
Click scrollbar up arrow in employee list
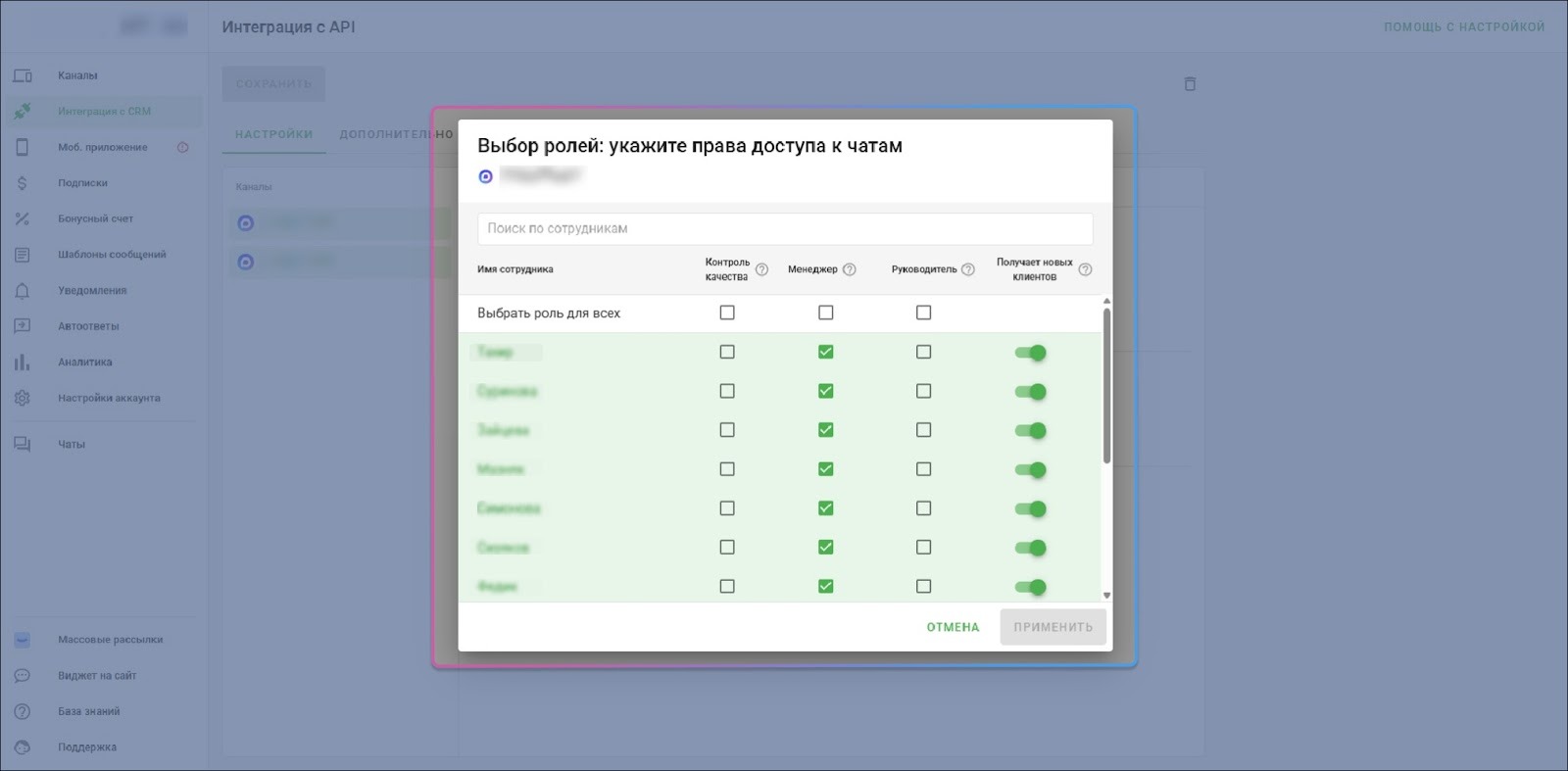(1106, 302)
